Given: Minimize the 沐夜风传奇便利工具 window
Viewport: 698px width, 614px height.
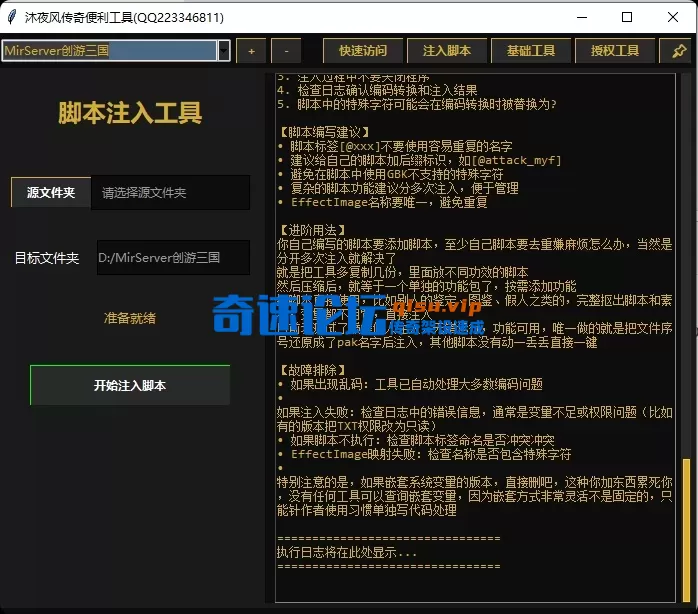Looking at the screenshot, I should [582, 17].
